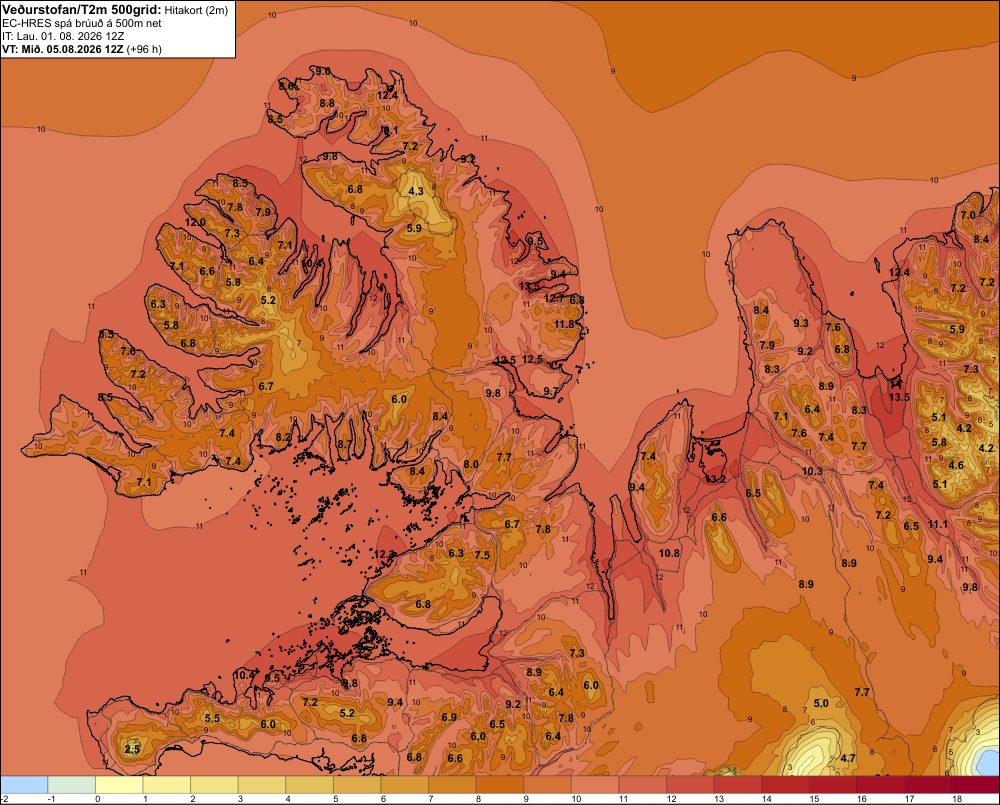Click the title text Veðurstofan/T2m 500grid
Viewport: 1000px width, 805px height.
pos(82,9)
